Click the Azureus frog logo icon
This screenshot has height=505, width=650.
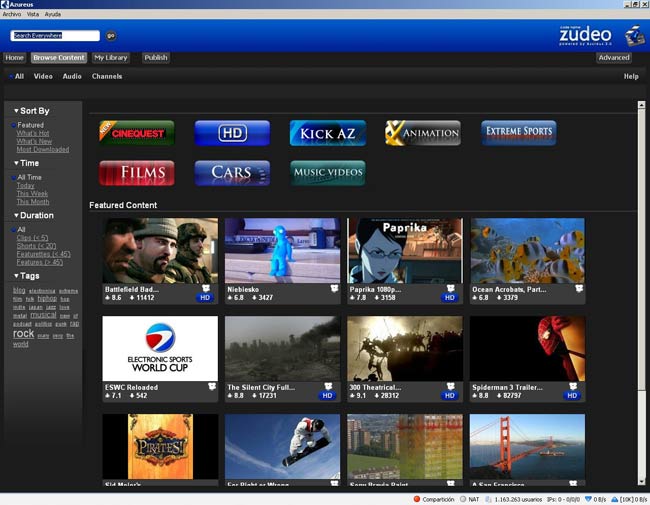click(634, 36)
